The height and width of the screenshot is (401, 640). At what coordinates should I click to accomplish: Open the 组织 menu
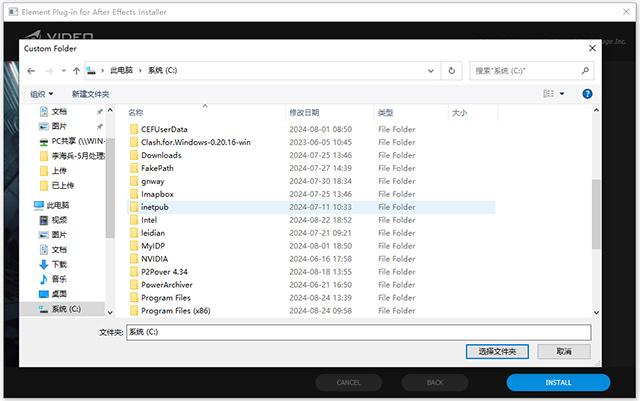click(x=42, y=94)
